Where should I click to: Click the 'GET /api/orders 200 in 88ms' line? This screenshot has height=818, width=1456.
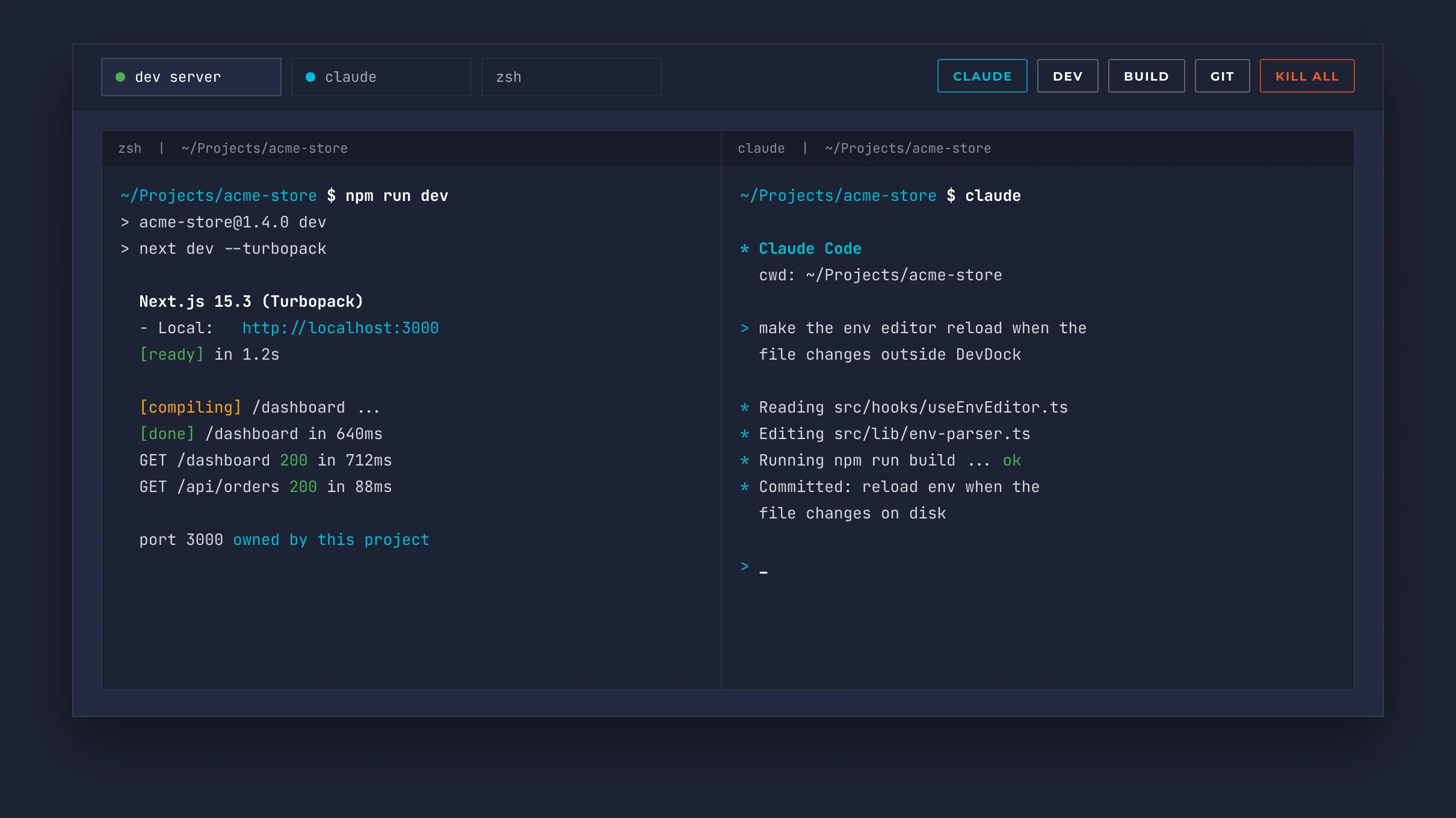(265, 487)
